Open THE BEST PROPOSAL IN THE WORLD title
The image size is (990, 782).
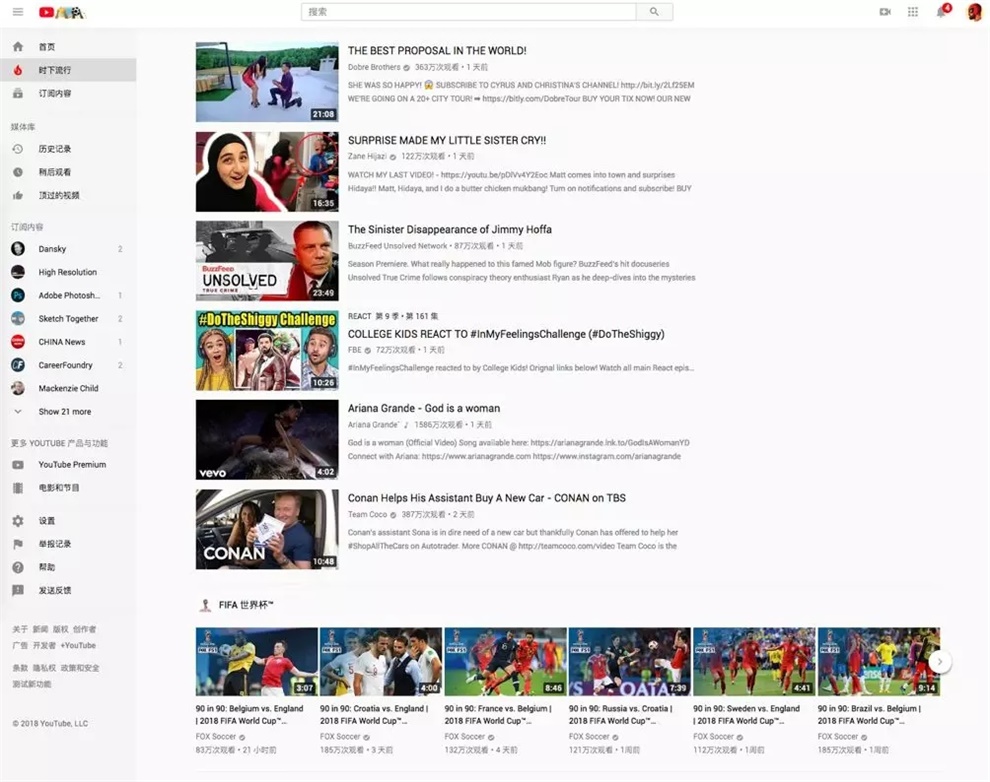coord(437,50)
